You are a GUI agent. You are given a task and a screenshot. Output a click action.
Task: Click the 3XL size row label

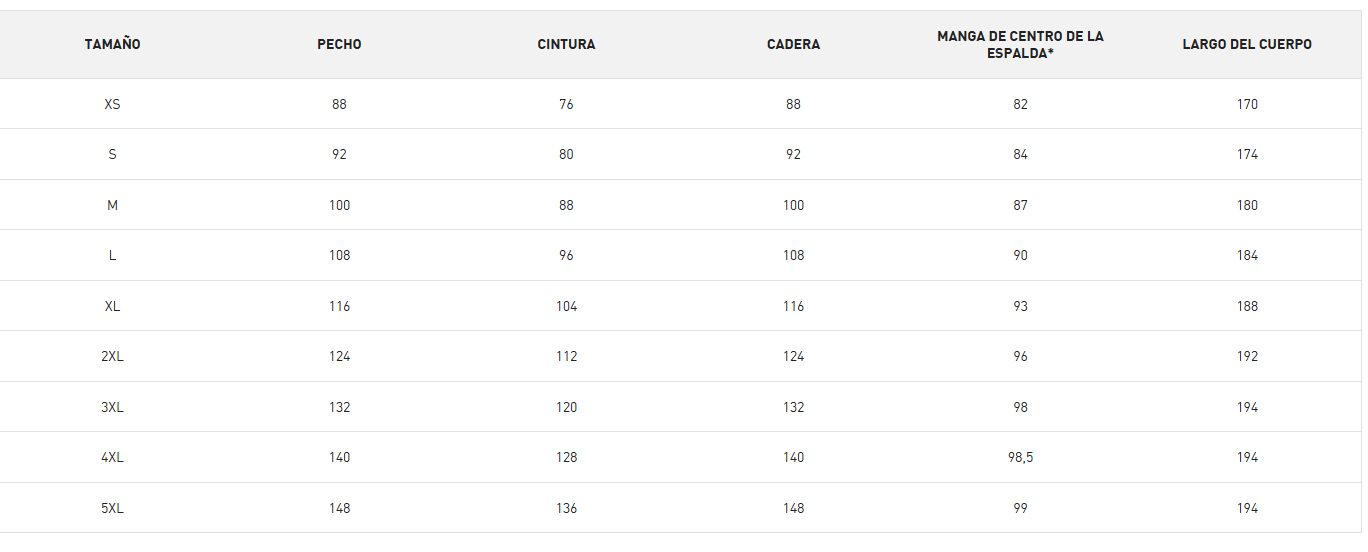[112, 407]
